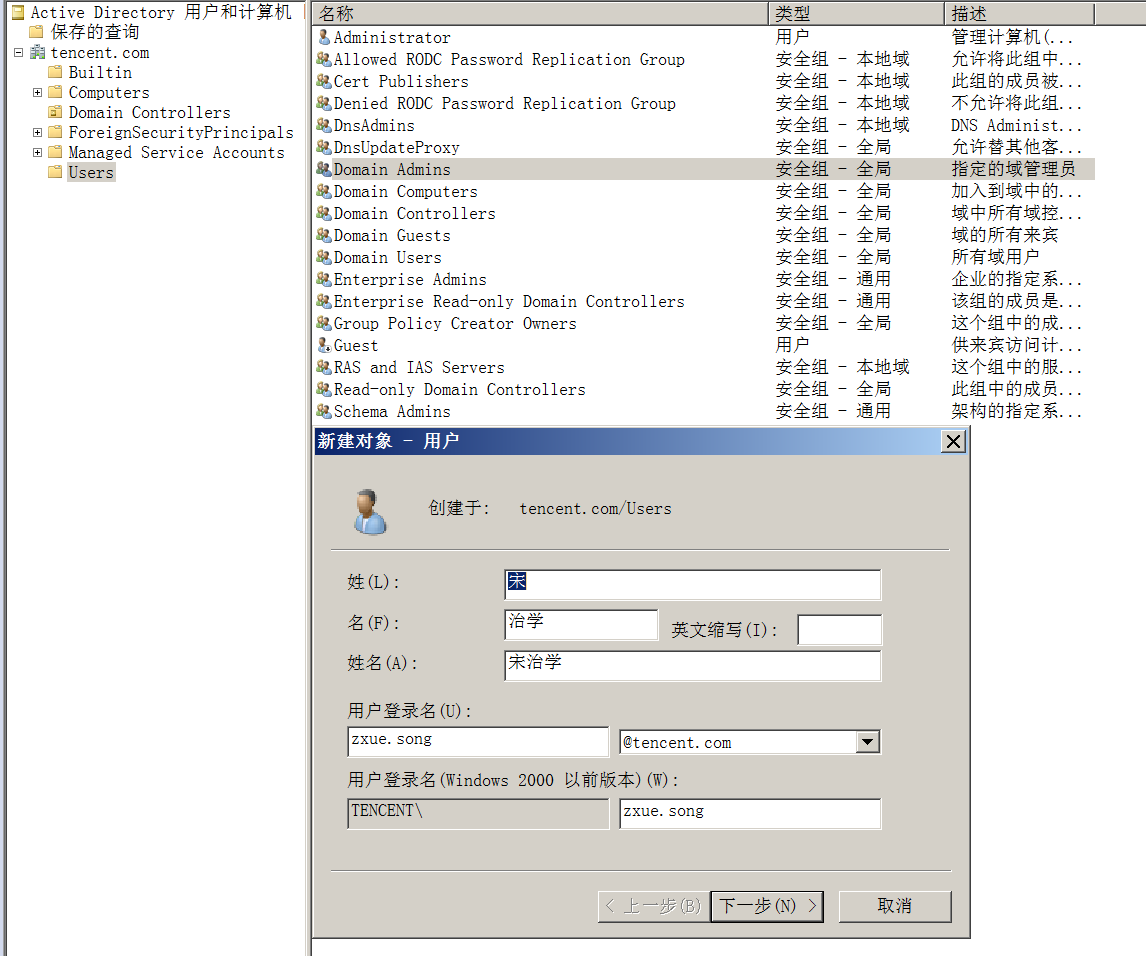The height and width of the screenshot is (956, 1146).
Task: Click the Managed Service Accounts folder icon
Action: coord(55,152)
